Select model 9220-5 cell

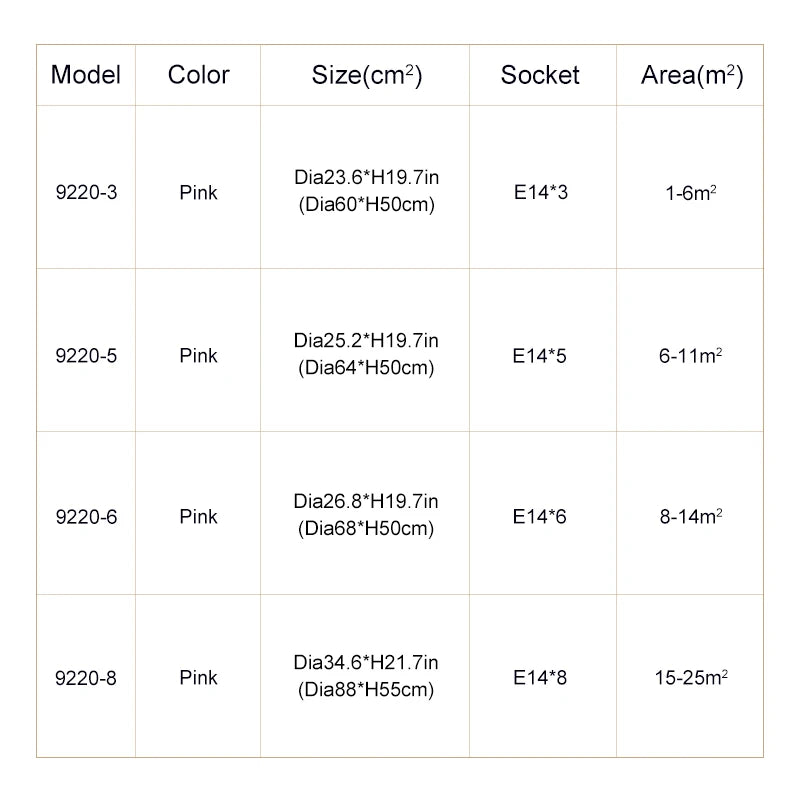point(86,355)
